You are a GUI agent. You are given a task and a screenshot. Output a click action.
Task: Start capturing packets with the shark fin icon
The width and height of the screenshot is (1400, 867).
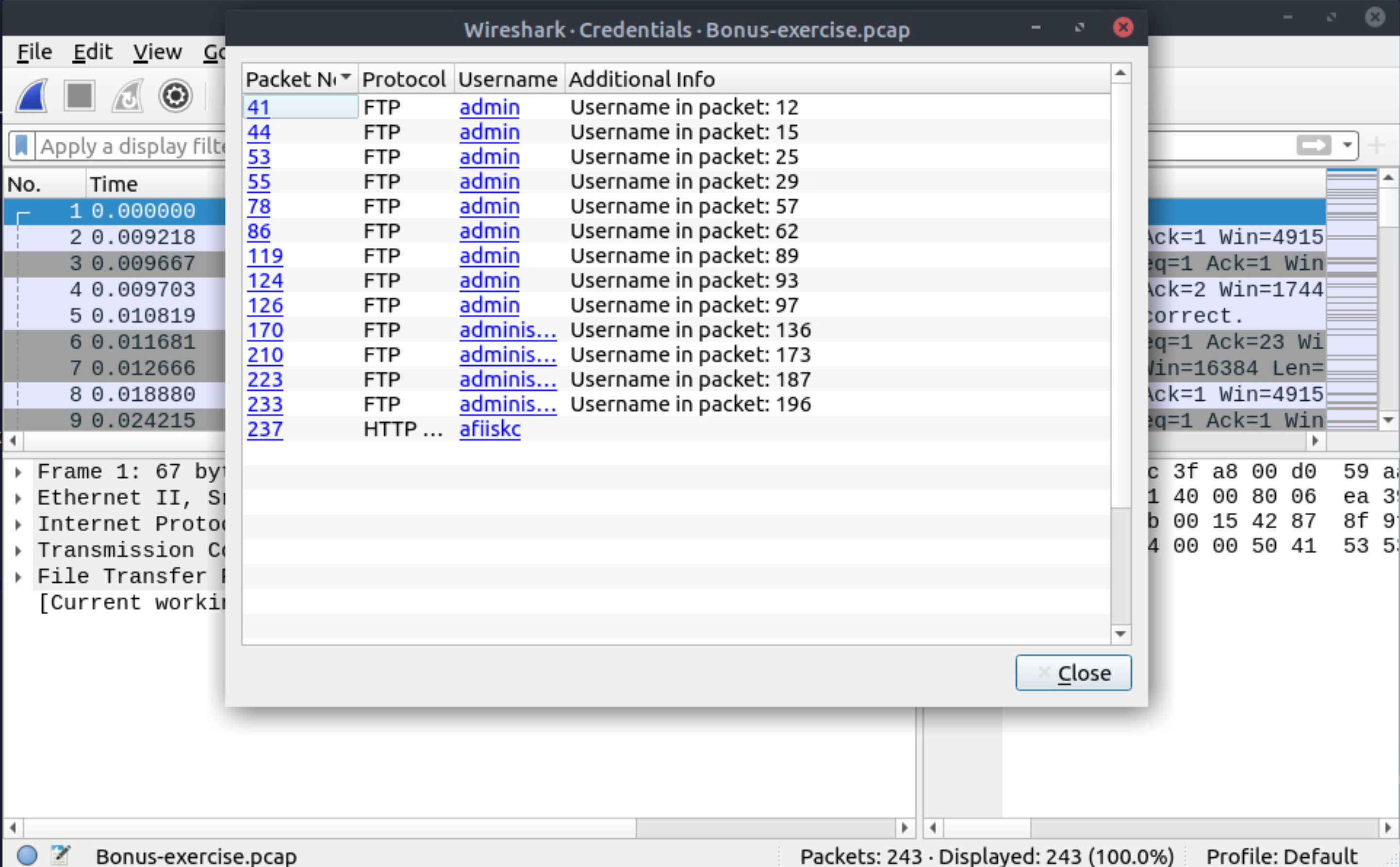pyautogui.click(x=32, y=96)
